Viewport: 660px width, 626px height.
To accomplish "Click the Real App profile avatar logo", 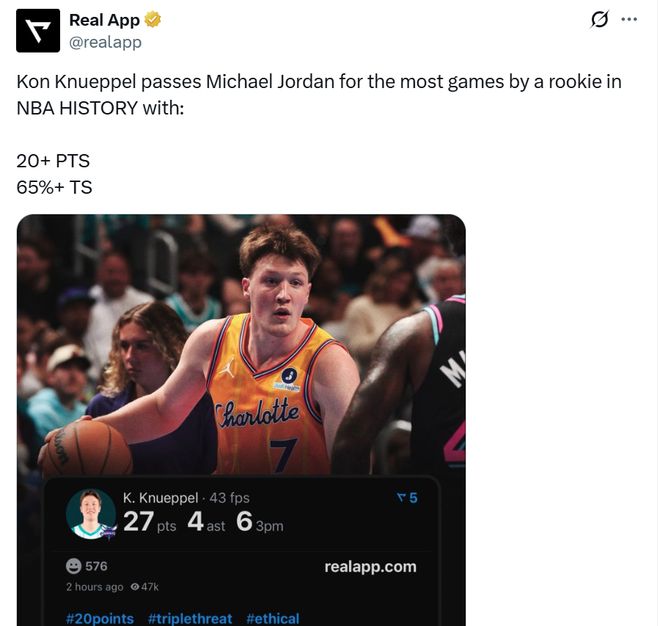I will tap(38, 31).
